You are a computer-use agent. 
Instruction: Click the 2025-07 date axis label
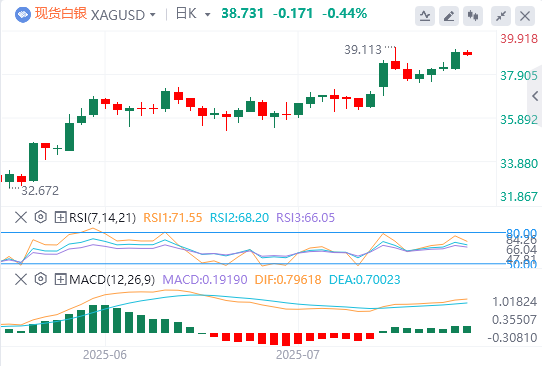click(298, 355)
